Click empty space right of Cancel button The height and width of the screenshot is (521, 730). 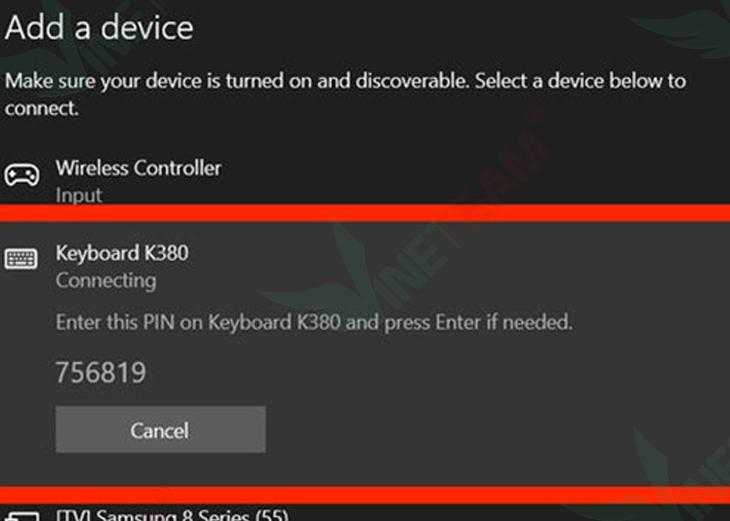493,429
